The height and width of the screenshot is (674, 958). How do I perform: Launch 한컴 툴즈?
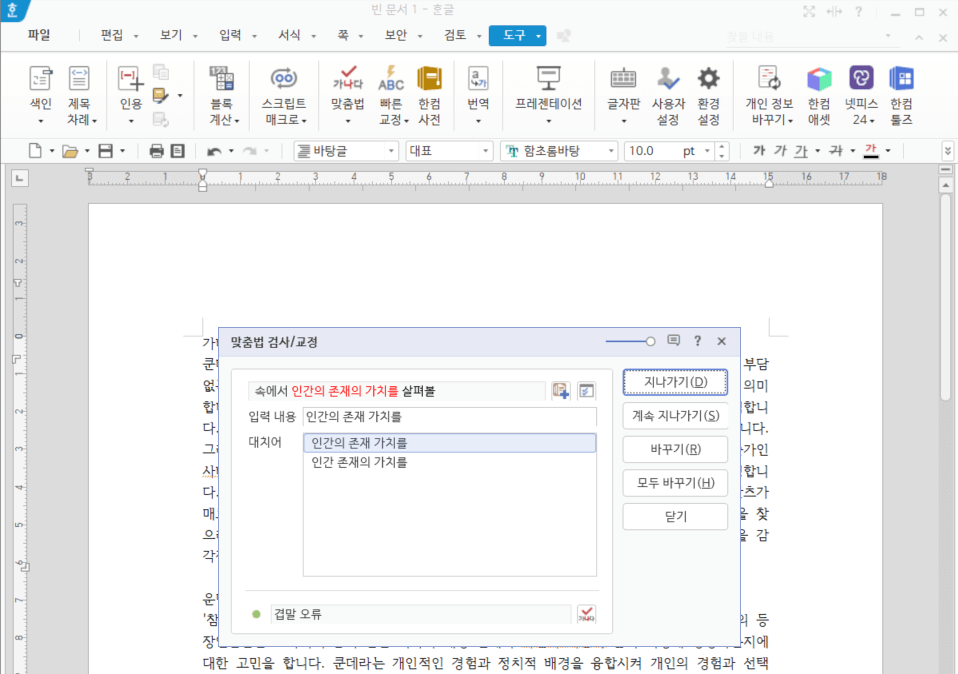[x=901, y=94]
